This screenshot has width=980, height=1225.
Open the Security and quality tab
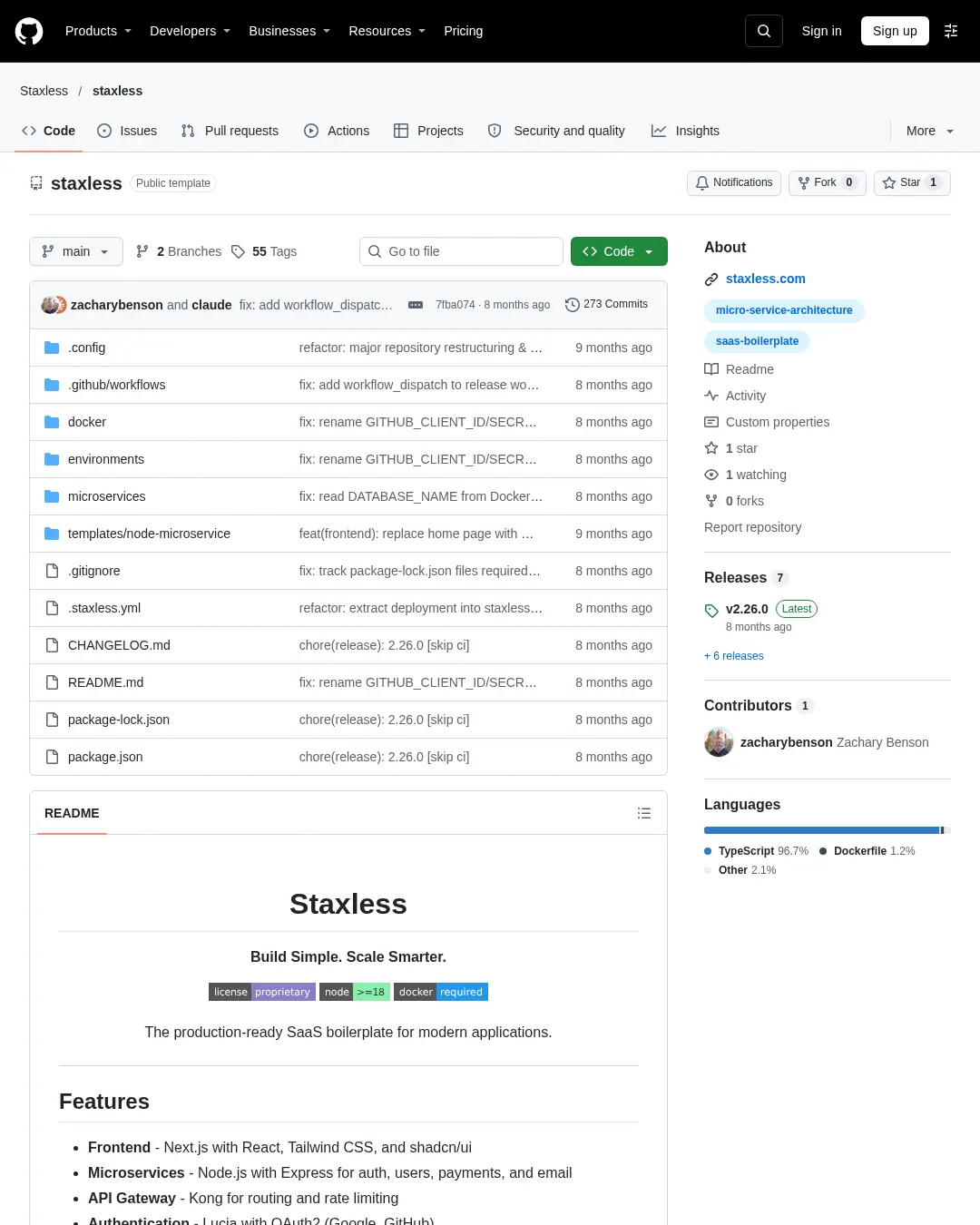[556, 131]
